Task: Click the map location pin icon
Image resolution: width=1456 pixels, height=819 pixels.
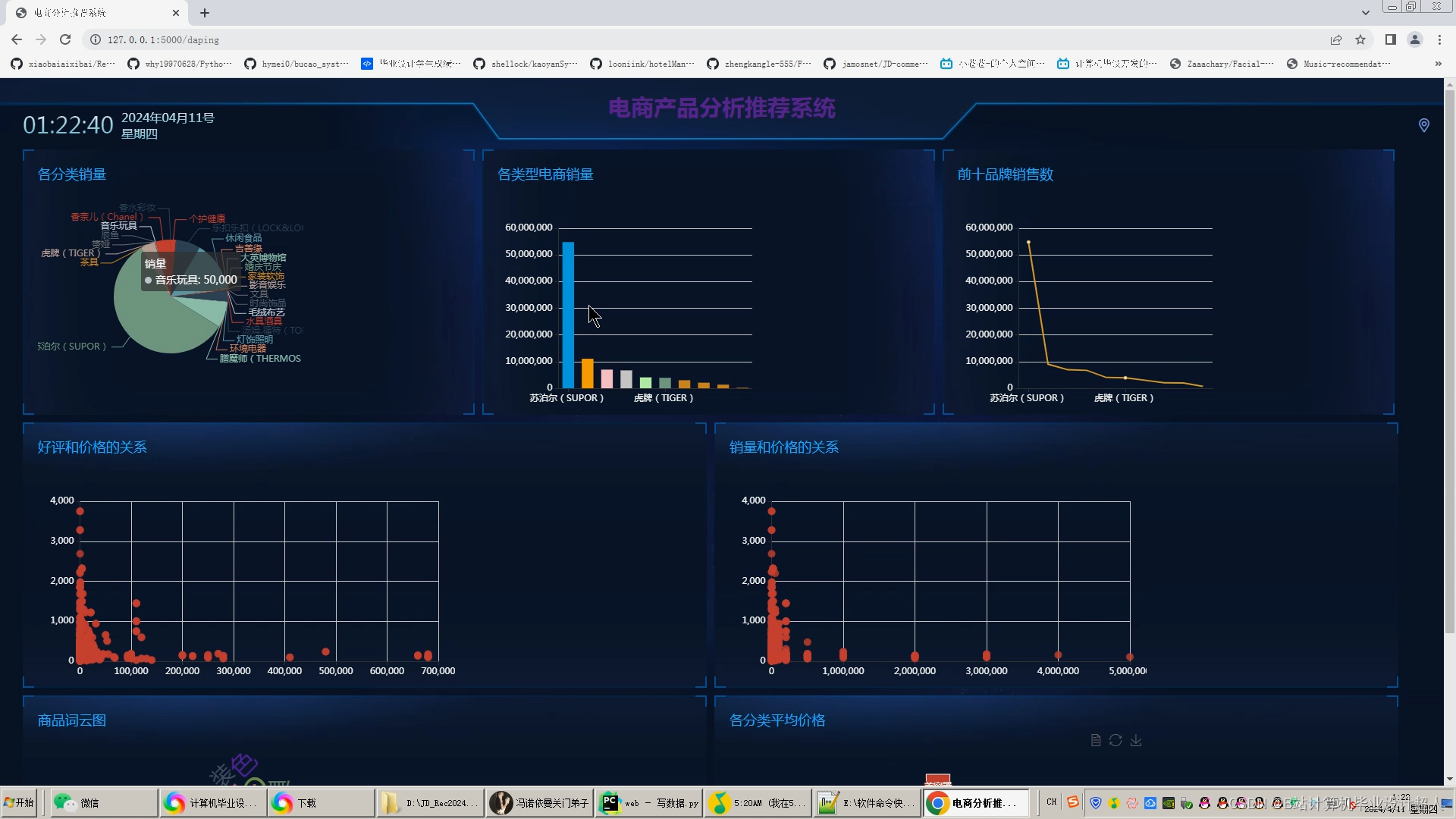Action: [1423, 125]
